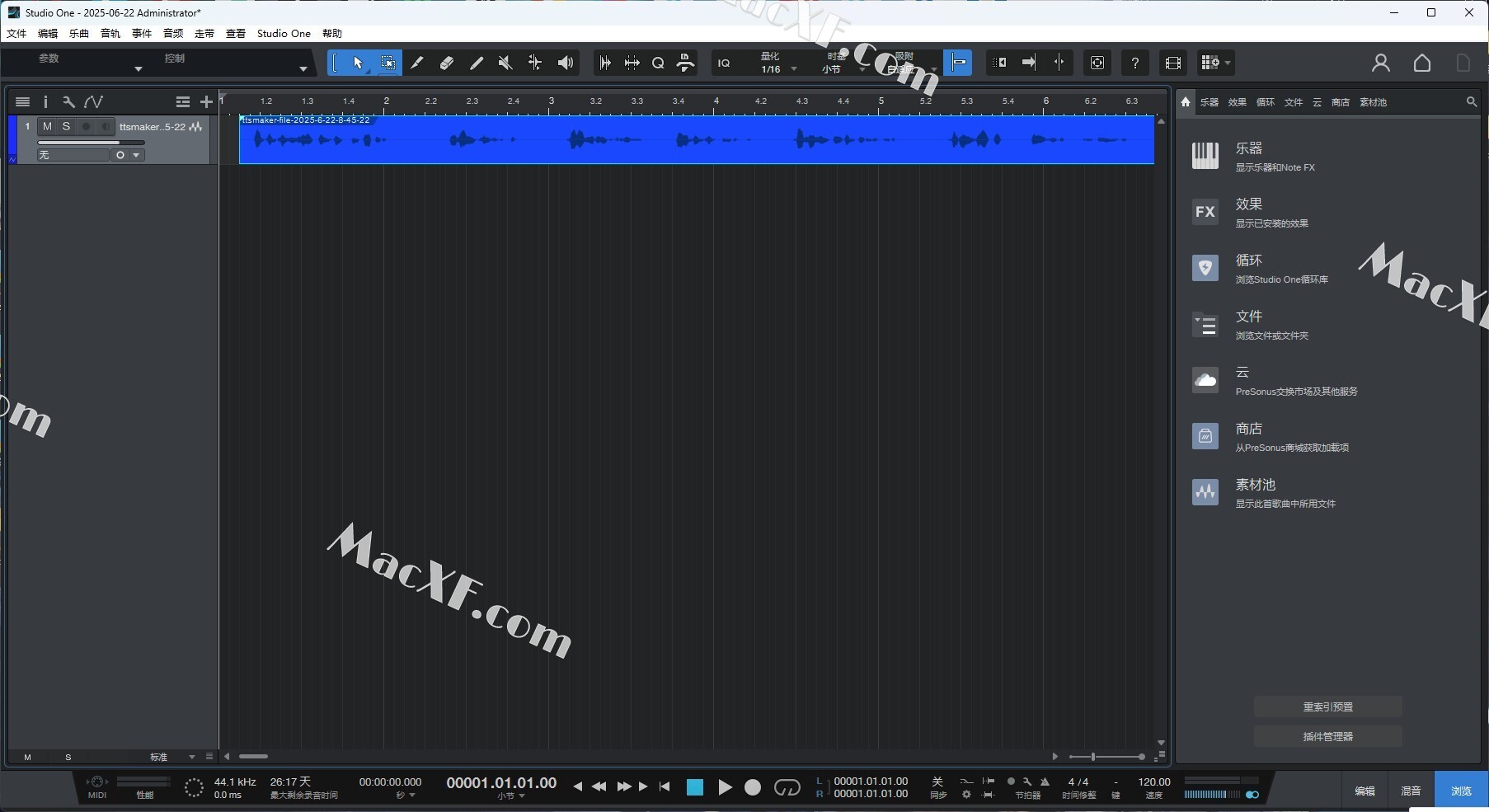The width and height of the screenshot is (1489, 812).
Task: Click the wrench options icon above tracks
Action: (x=68, y=101)
